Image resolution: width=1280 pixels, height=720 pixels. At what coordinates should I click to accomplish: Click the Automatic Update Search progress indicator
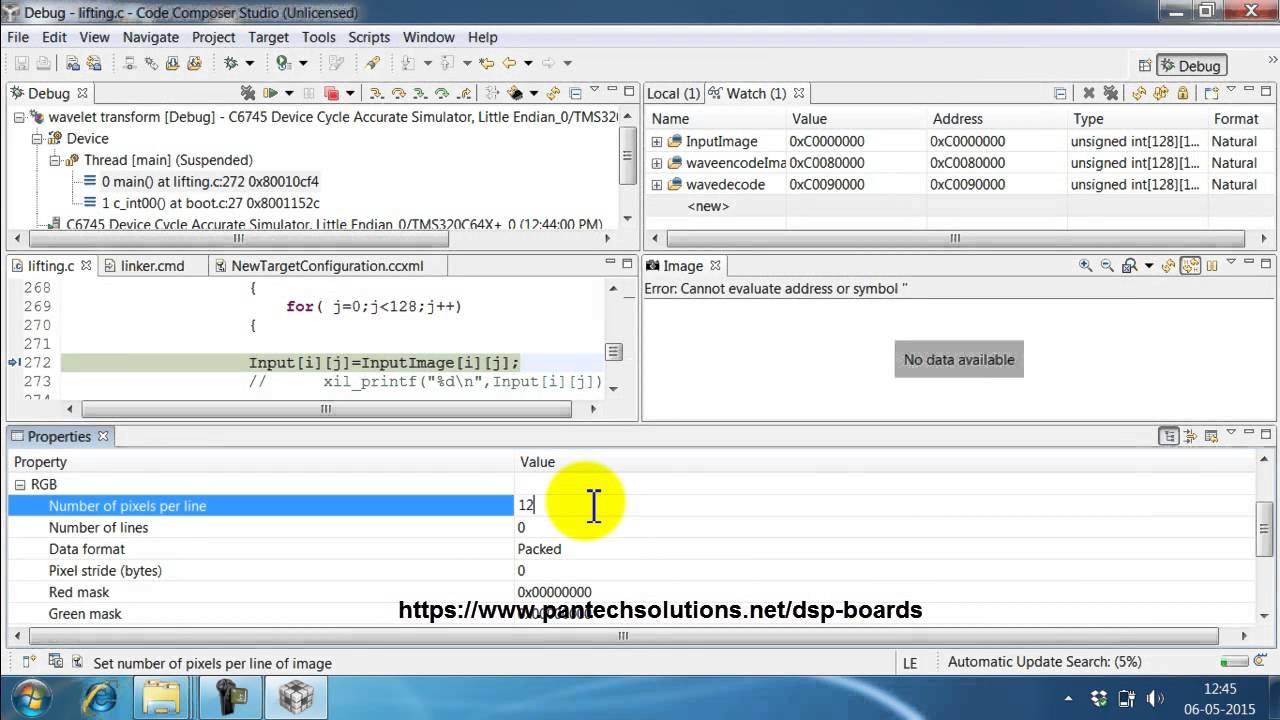(1235, 662)
